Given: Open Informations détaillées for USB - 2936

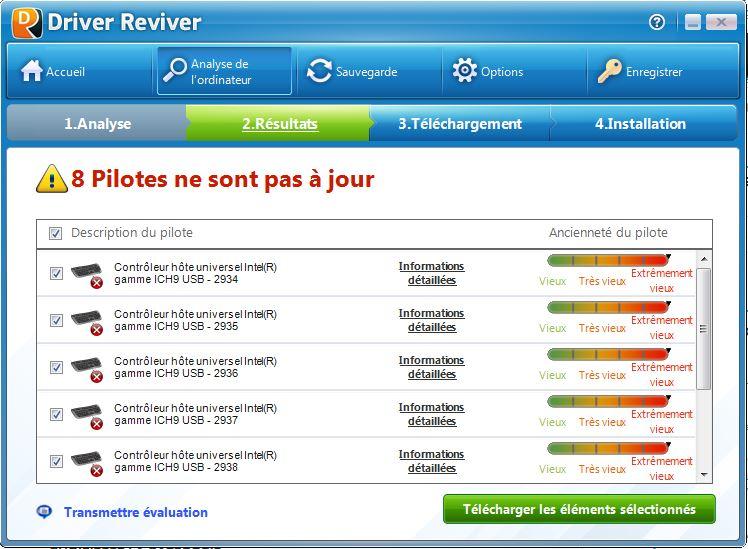Looking at the screenshot, I should click(432, 367).
